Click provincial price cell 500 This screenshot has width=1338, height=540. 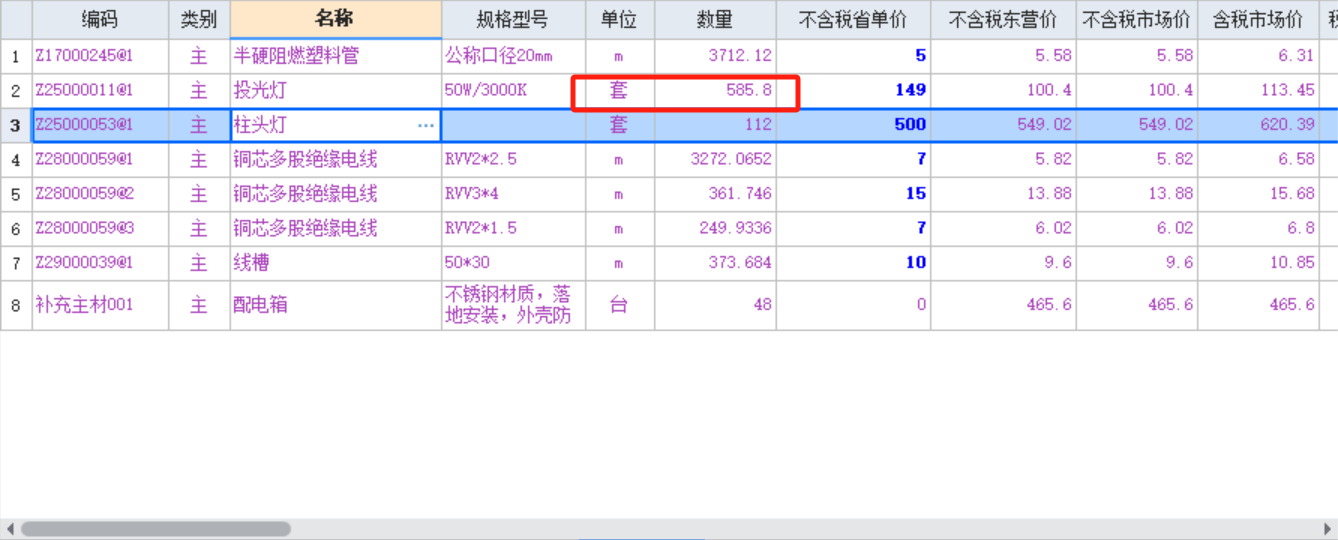pyautogui.click(x=853, y=125)
